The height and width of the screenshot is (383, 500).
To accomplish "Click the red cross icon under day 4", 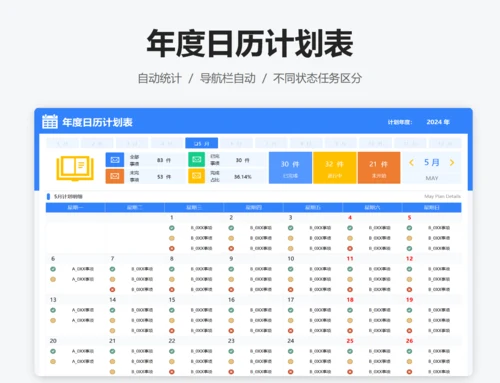I will pos(350,248).
